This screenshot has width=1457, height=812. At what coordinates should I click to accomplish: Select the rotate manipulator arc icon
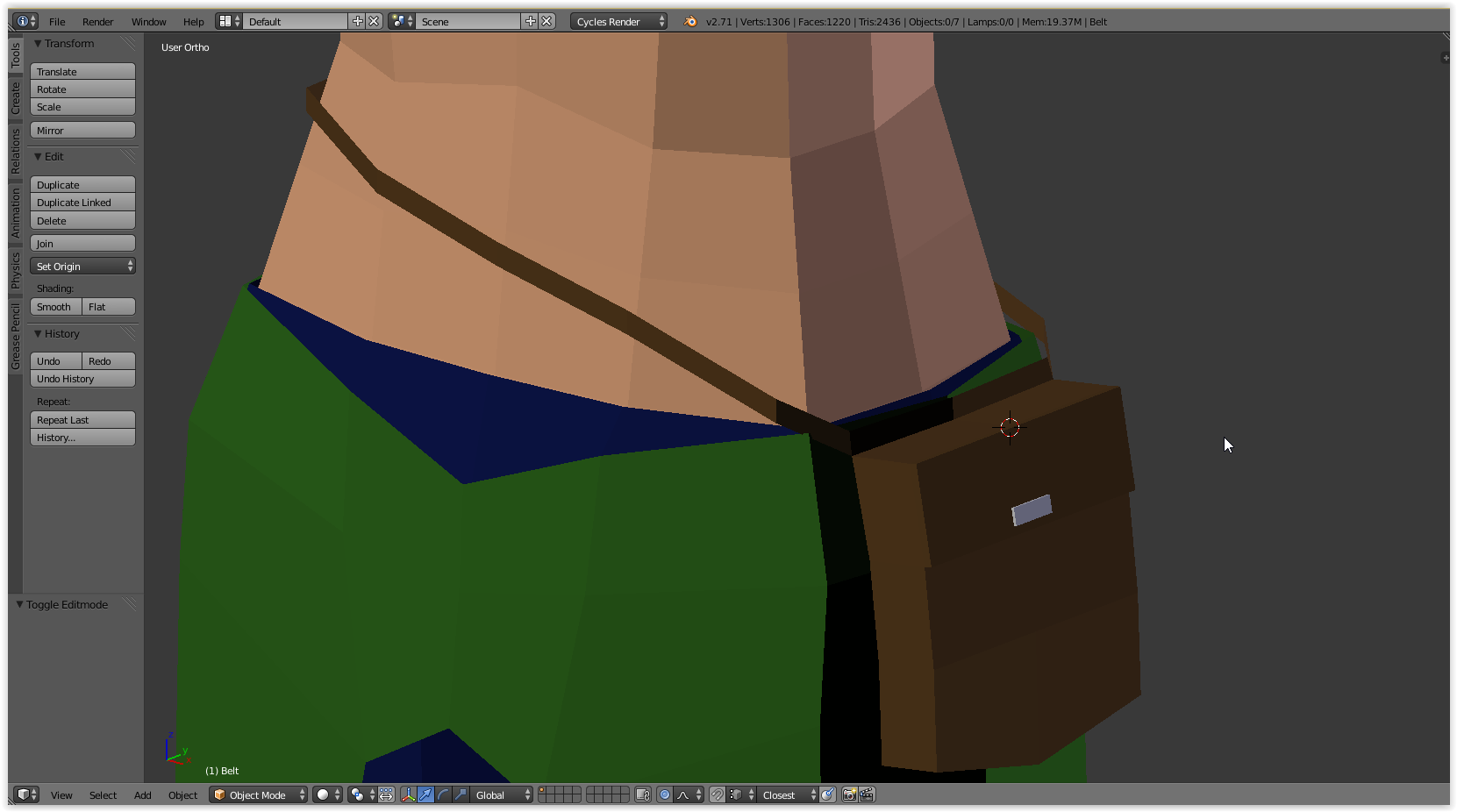[x=443, y=794]
